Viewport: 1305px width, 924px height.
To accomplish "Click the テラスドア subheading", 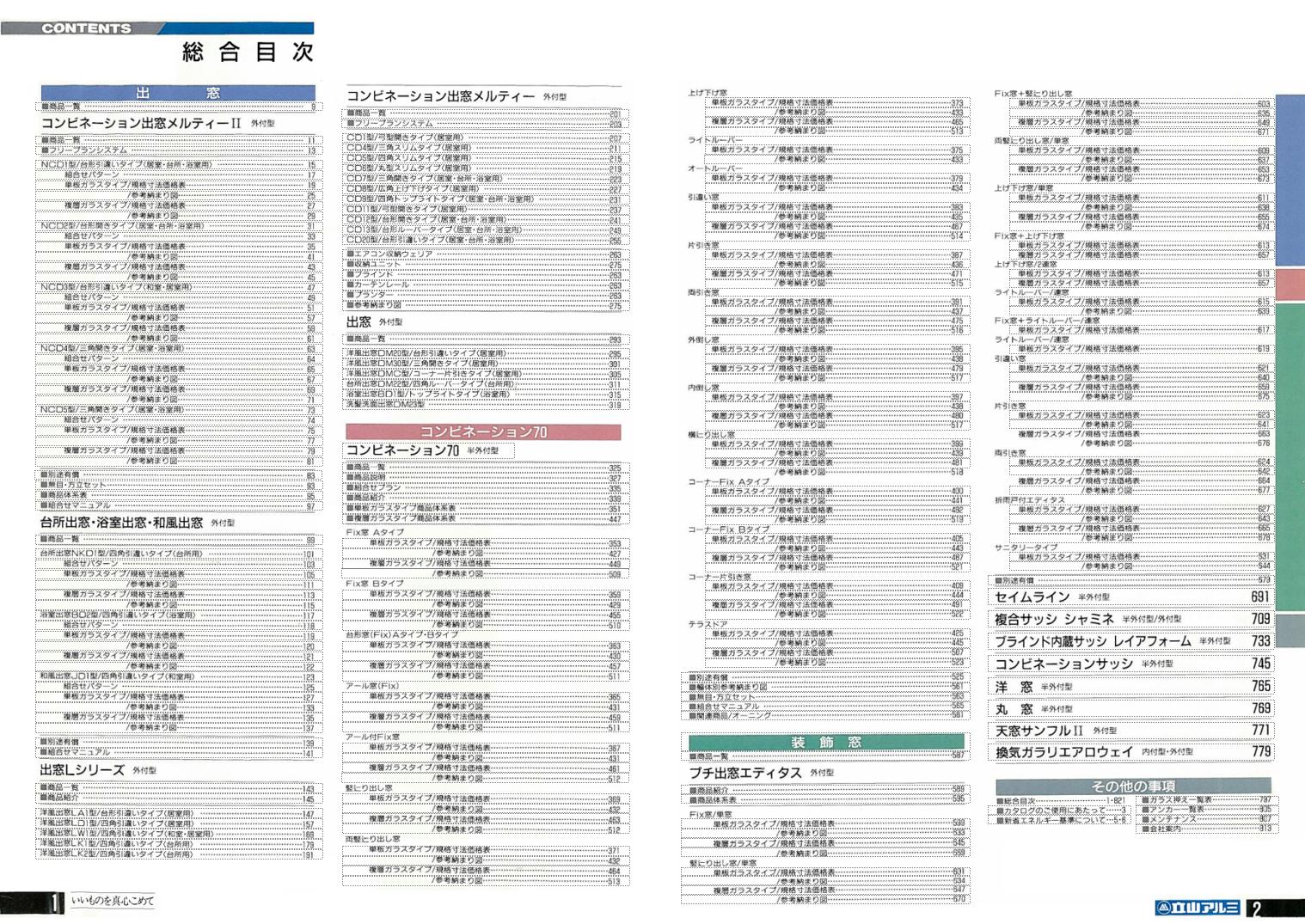I will (x=708, y=624).
